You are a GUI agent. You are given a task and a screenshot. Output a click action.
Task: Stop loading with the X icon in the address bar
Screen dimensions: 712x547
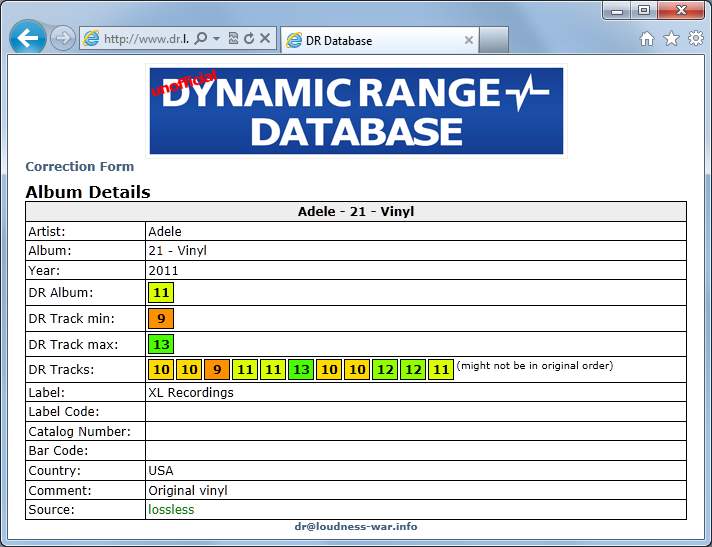[265, 39]
